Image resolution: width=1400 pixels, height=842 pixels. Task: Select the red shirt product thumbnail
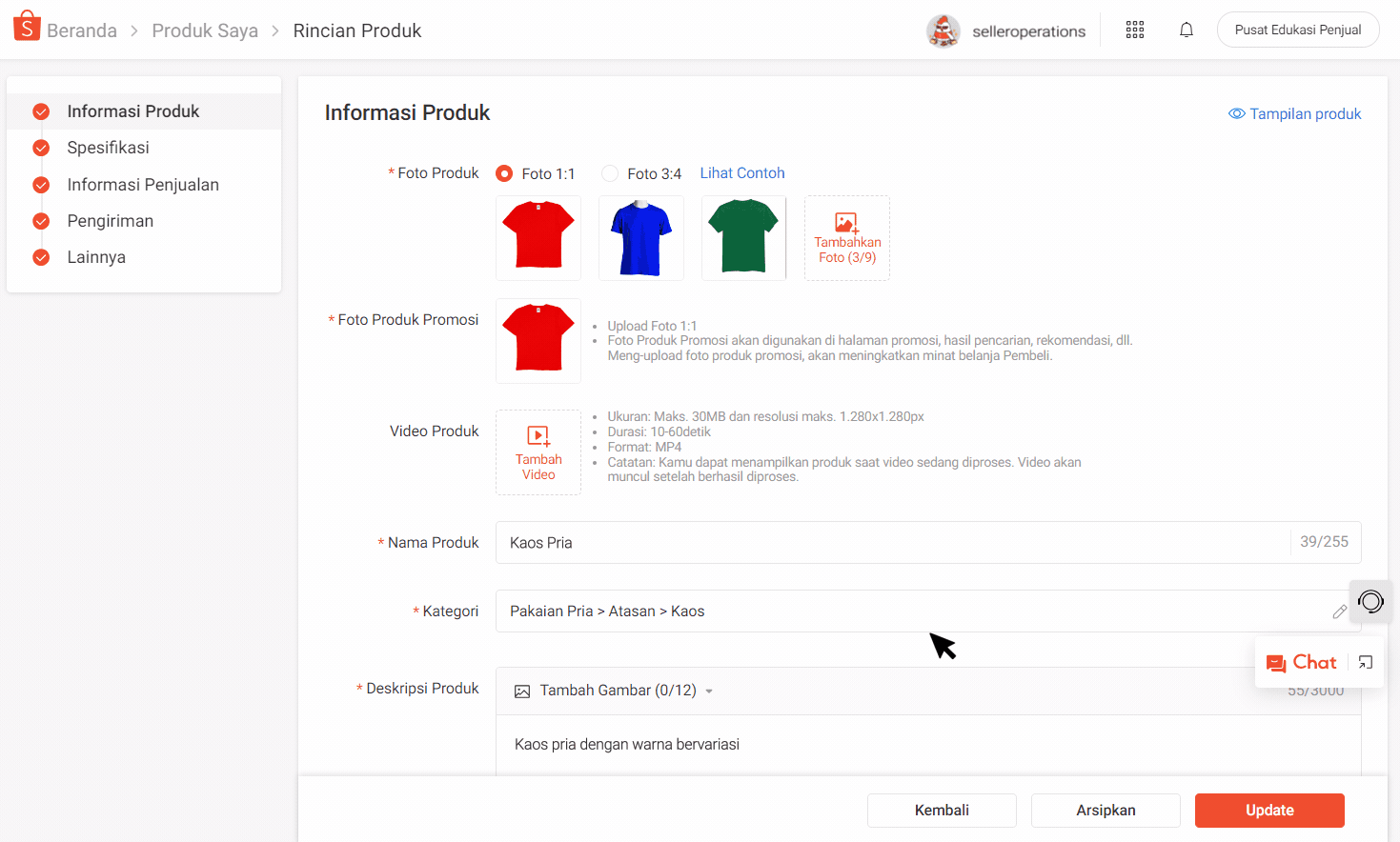coord(538,238)
